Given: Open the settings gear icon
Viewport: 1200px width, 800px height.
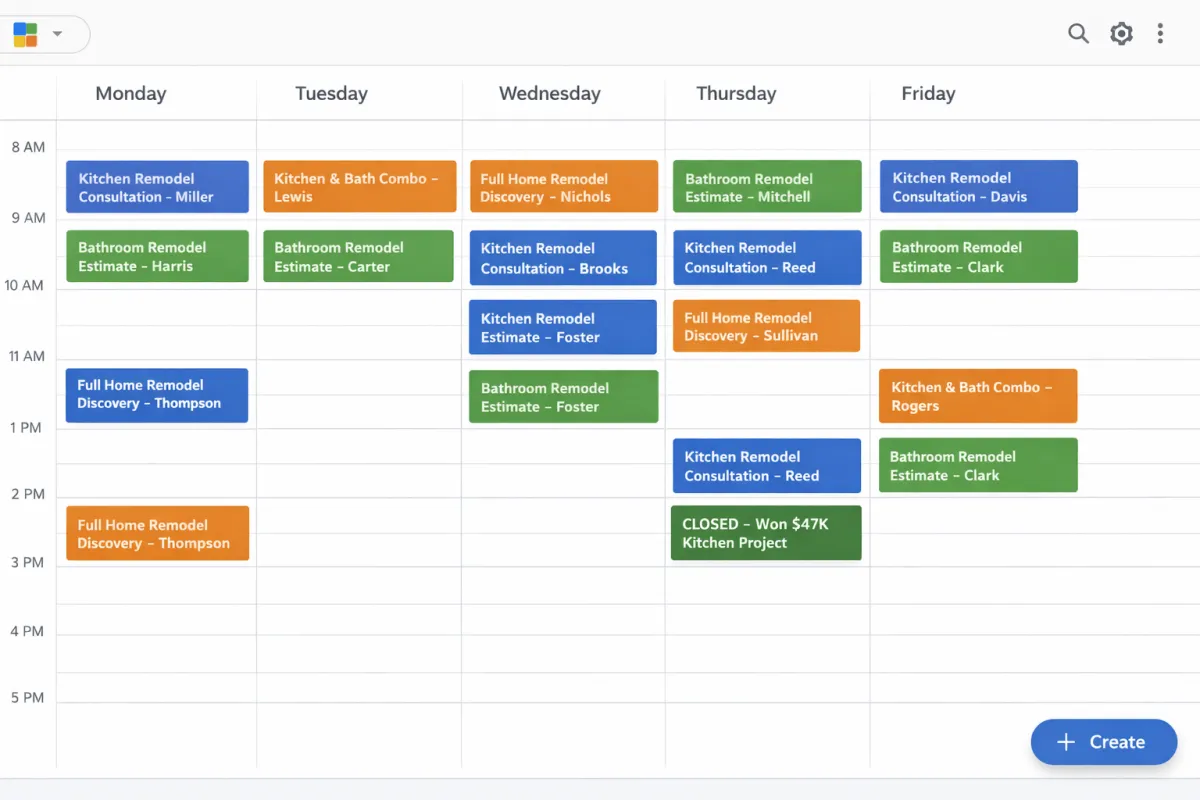Looking at the screenshot, I should 1121,34.
